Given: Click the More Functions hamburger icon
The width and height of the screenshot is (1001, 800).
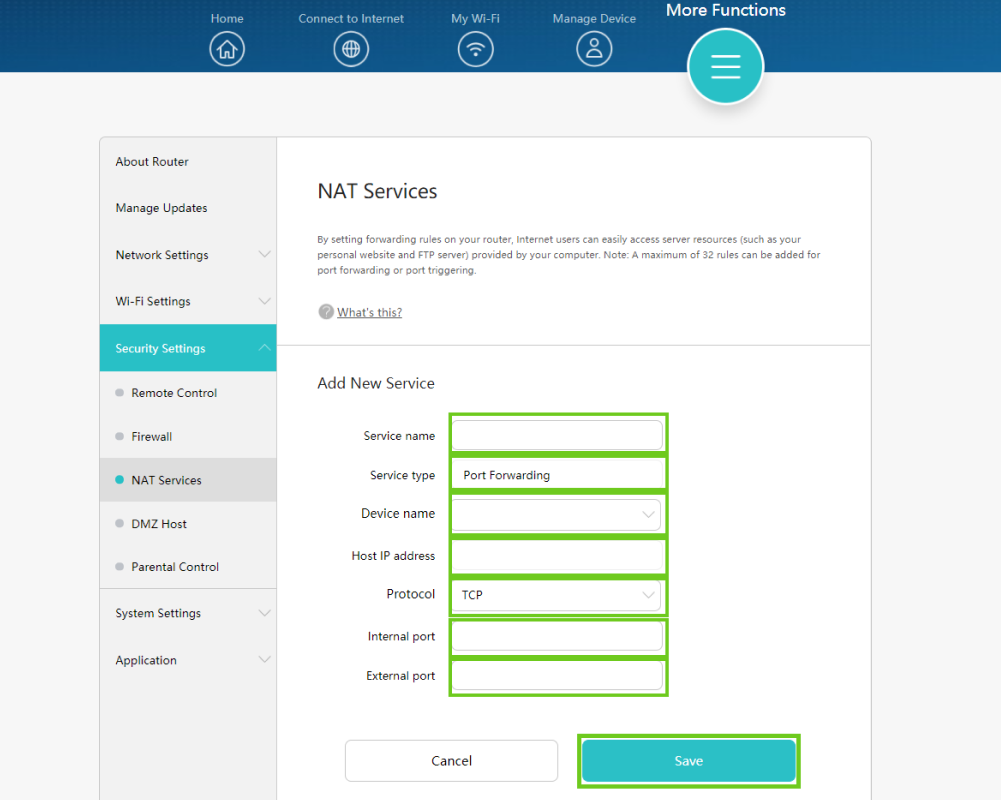Looking at the screenshot, I should pyautogui.click(x=725, y=67).
